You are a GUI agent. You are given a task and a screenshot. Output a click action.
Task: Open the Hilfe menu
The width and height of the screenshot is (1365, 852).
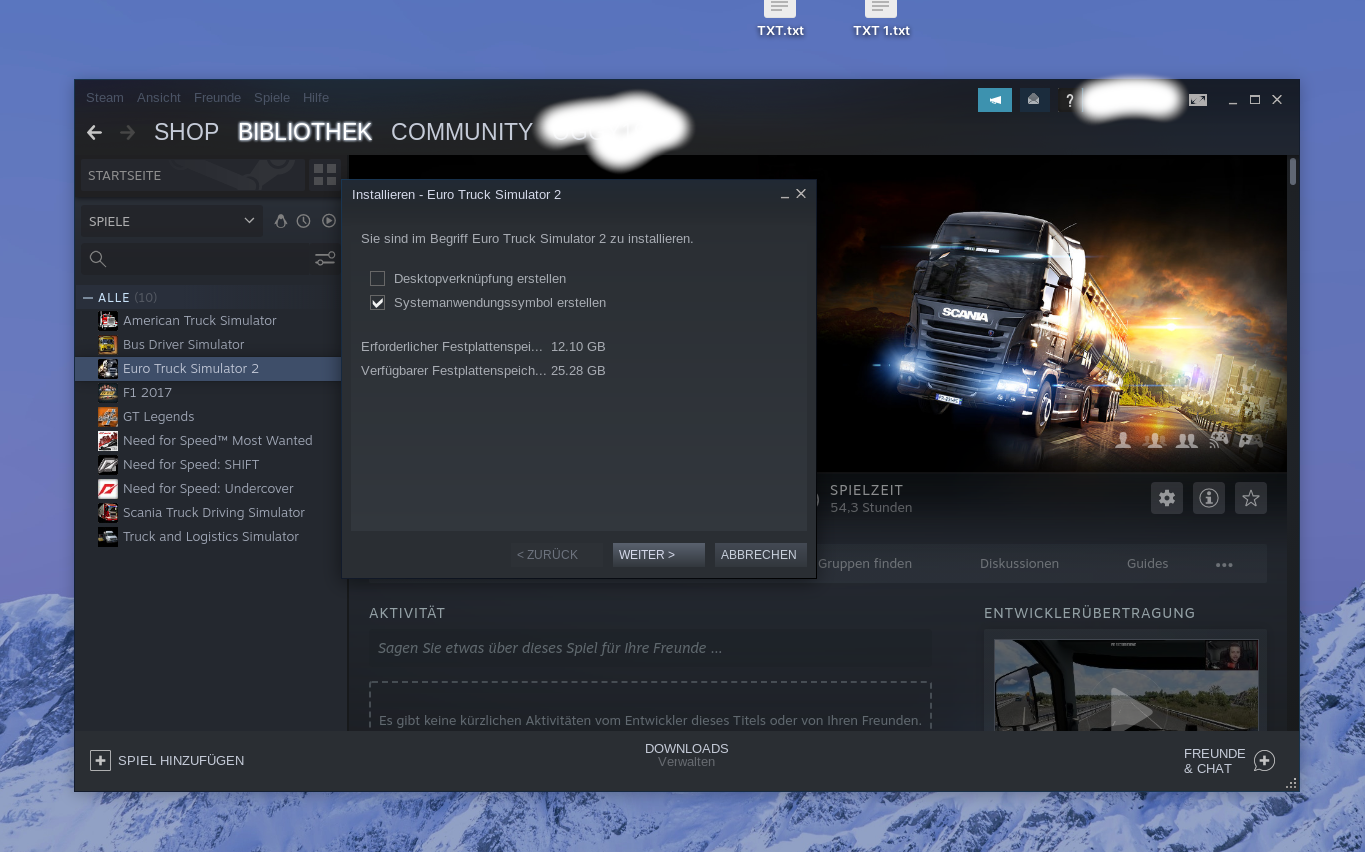[x=316, y=98]
